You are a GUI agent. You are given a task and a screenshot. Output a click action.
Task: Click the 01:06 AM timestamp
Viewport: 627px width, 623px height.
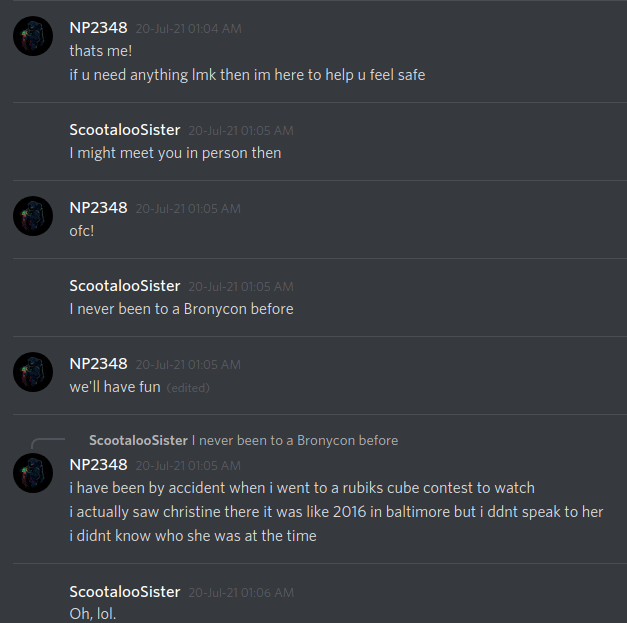241,593
